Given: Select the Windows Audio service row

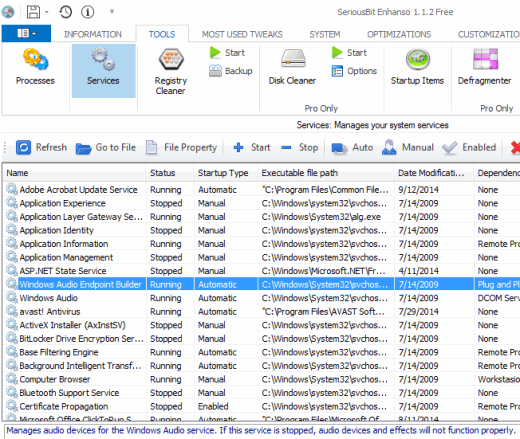Looking at the screenshot, I should coord(262,298).
